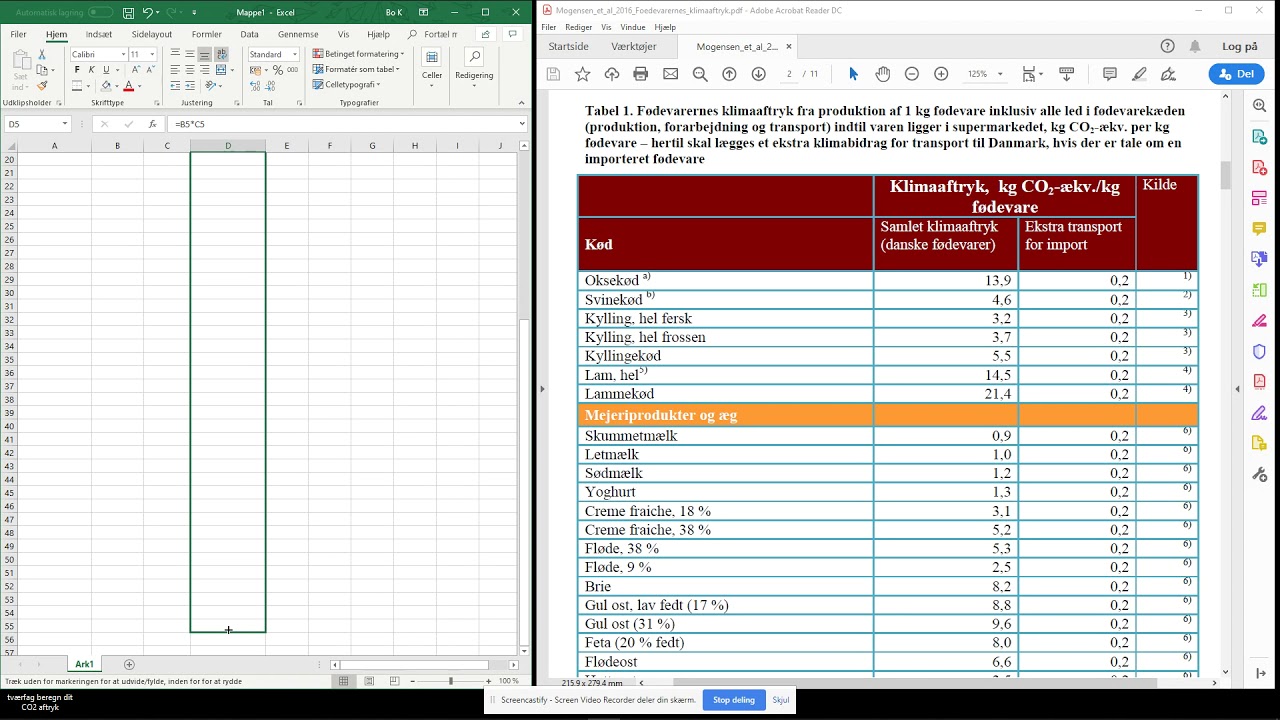Open the font size 11 dropdown
This screenshot has height=720, width=1280.
152,54
